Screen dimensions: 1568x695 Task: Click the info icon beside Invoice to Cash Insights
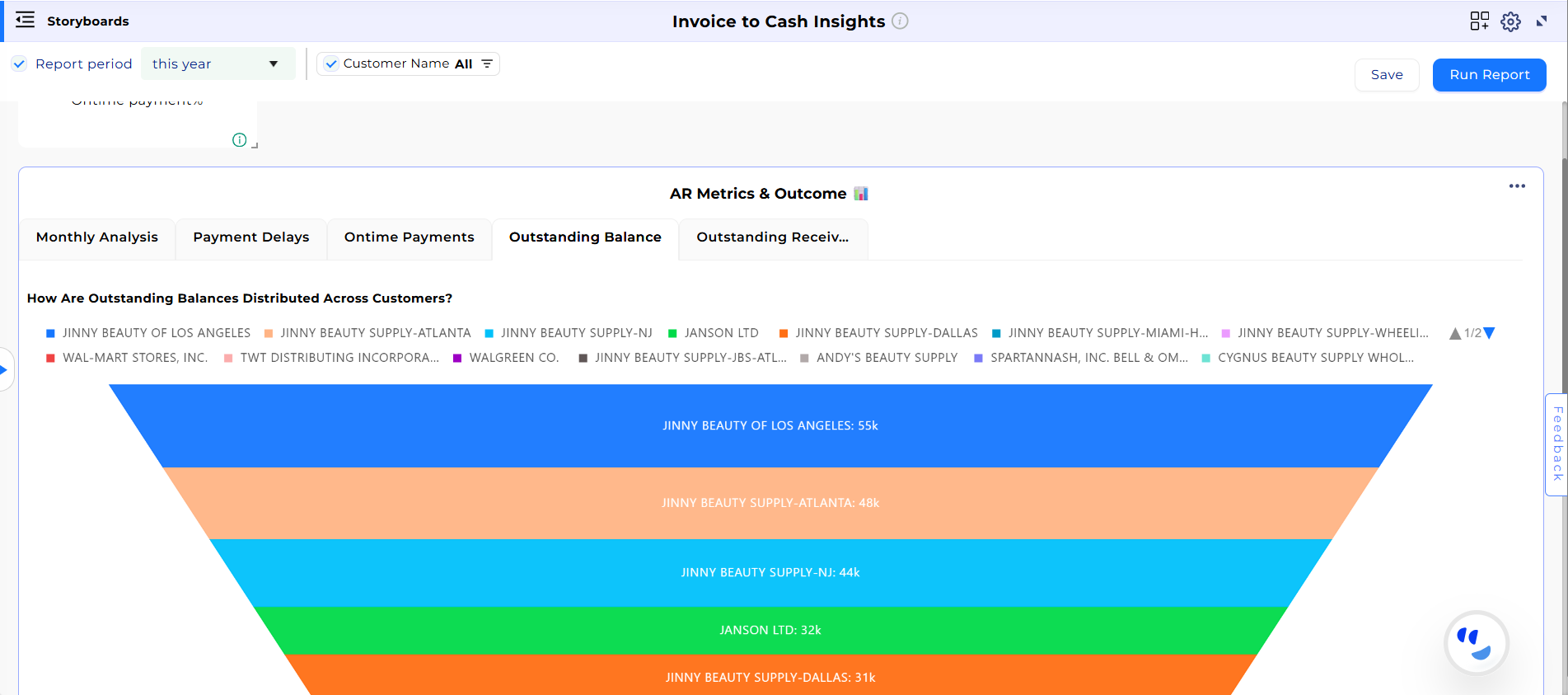(900, 21)
